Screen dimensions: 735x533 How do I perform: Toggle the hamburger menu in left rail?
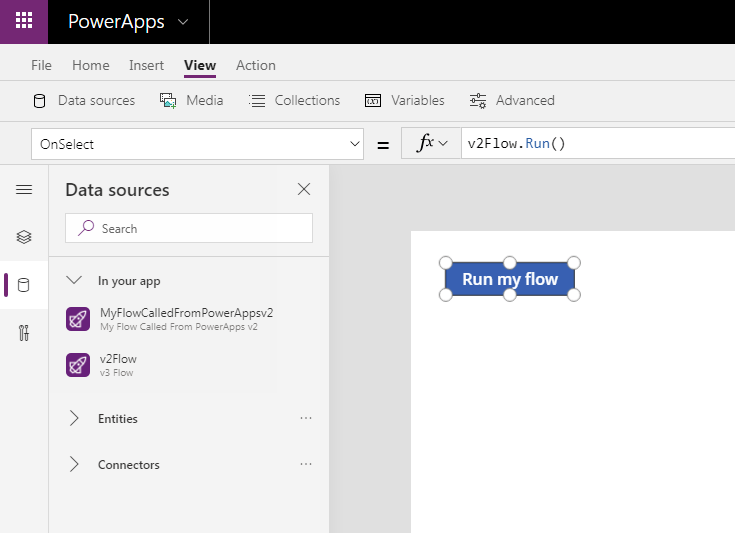[x=24, y=189]
